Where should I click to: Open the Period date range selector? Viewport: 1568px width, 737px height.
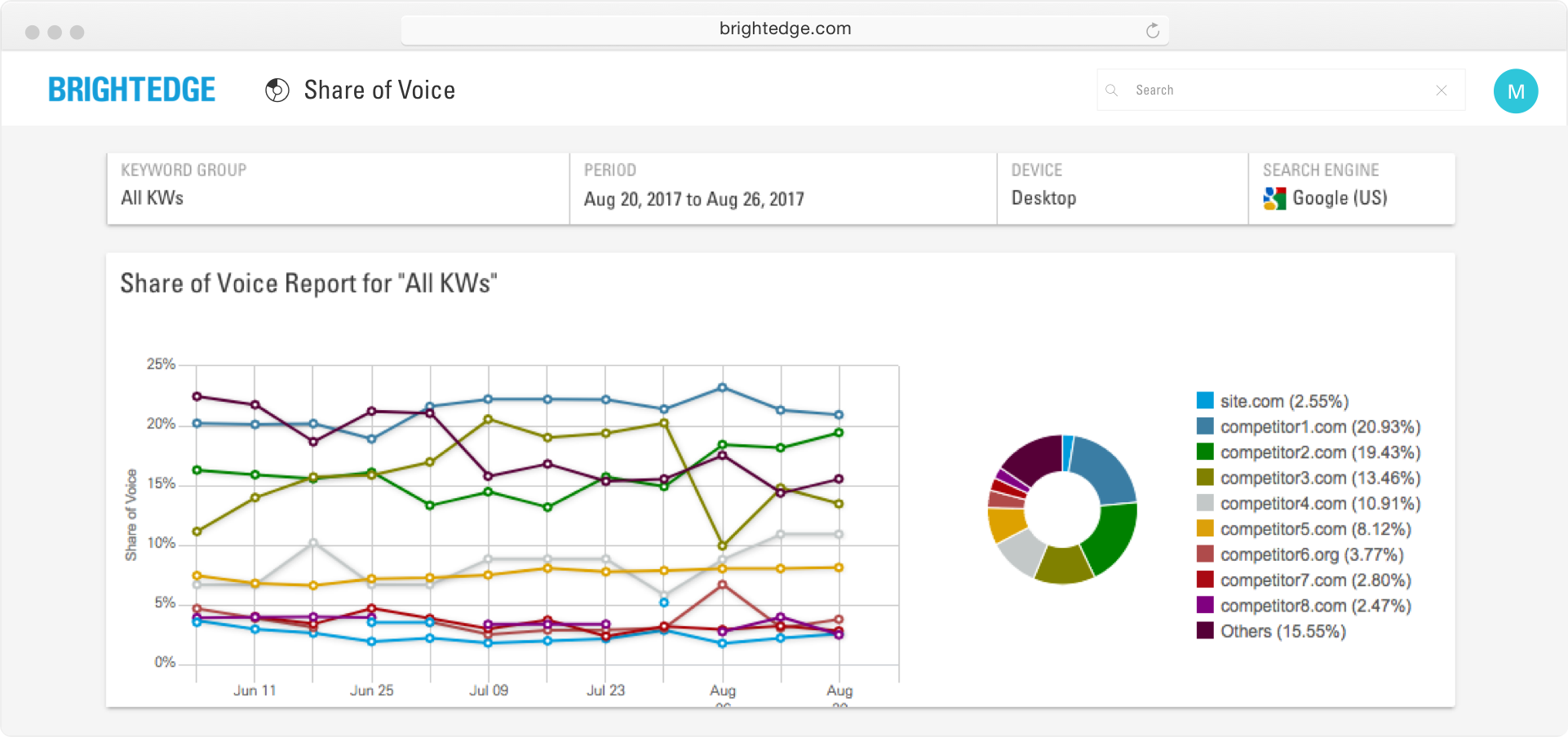tap(782, 189)
